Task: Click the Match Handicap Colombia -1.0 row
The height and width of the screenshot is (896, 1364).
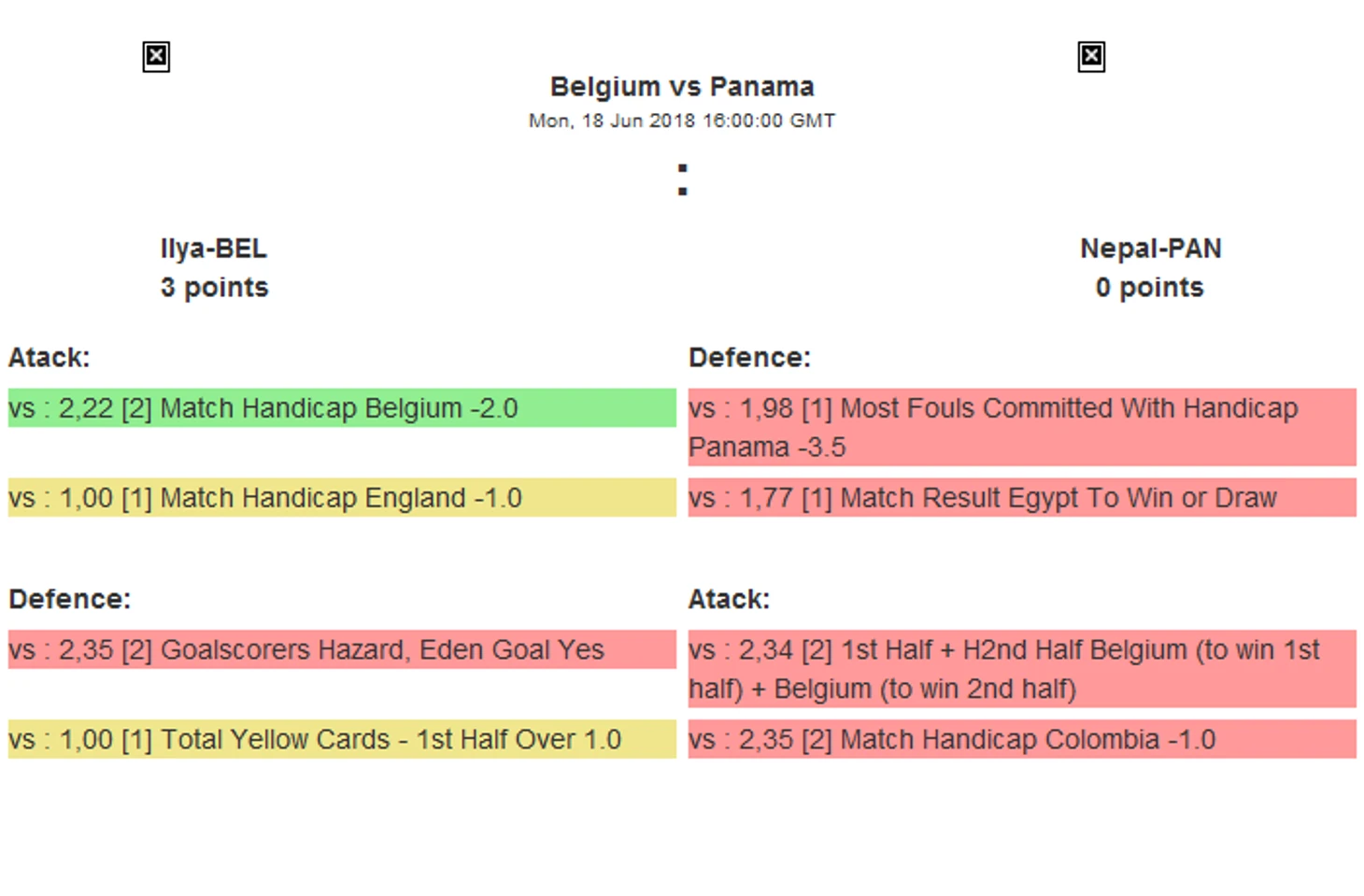Action: pos(1022,739)
